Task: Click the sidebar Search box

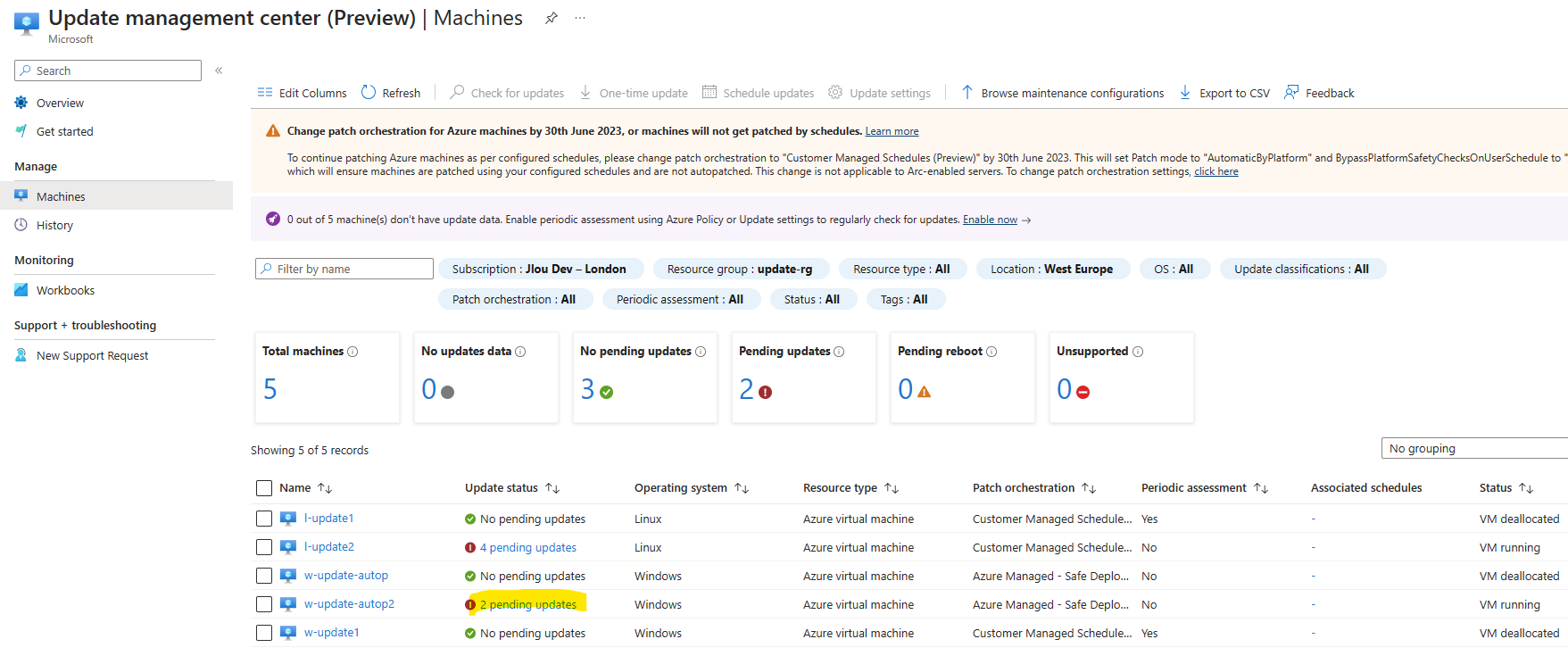Action: 108,71
